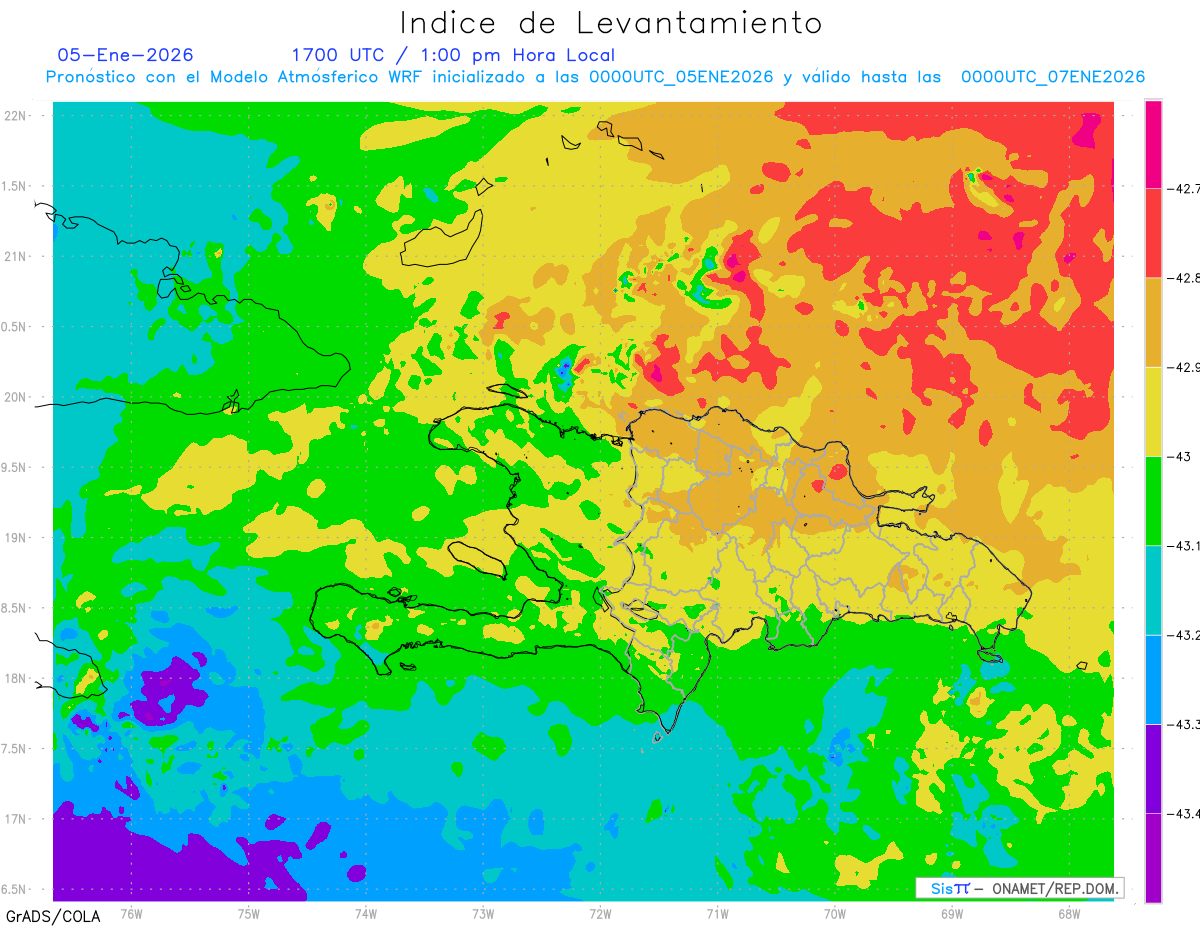Click the 76W longitude axis label
The image size is (1200, 927).
(x=131, y=914)
